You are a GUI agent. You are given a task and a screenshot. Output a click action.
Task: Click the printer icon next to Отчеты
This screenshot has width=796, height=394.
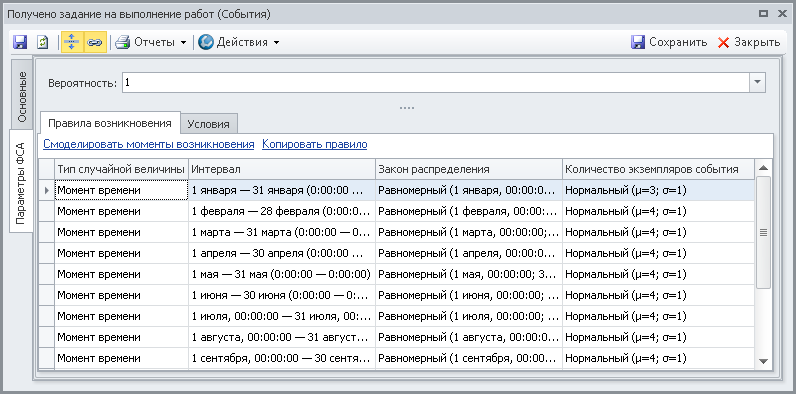(x=122, y=42)
